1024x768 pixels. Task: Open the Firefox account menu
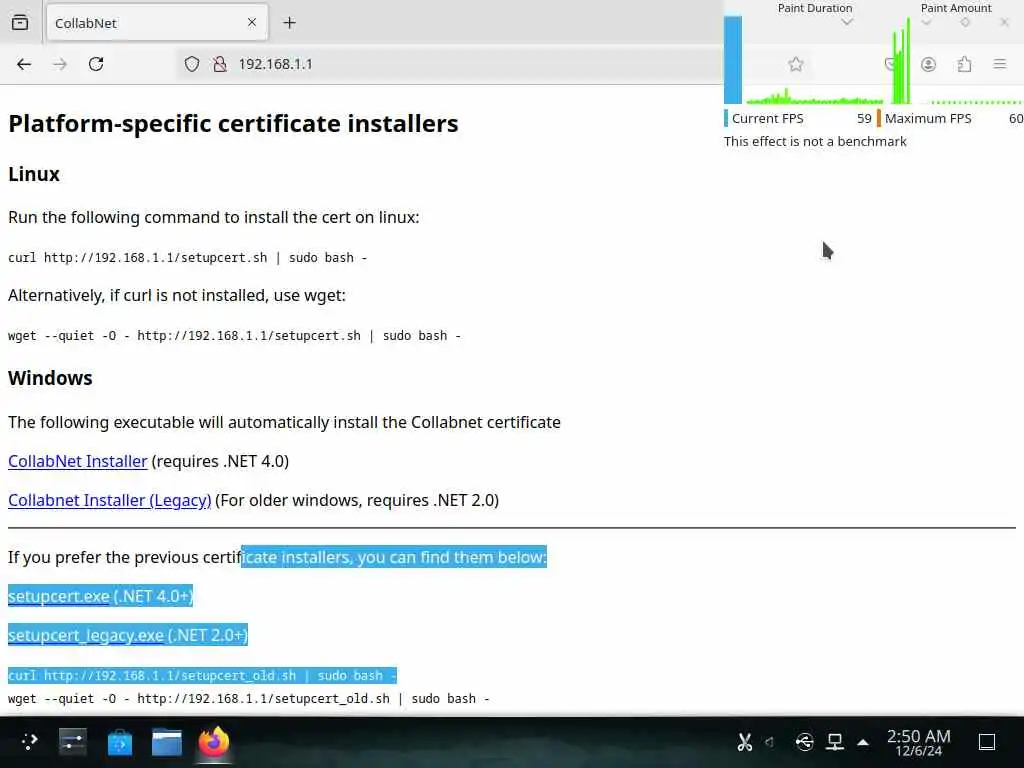[x=928, y=64]
